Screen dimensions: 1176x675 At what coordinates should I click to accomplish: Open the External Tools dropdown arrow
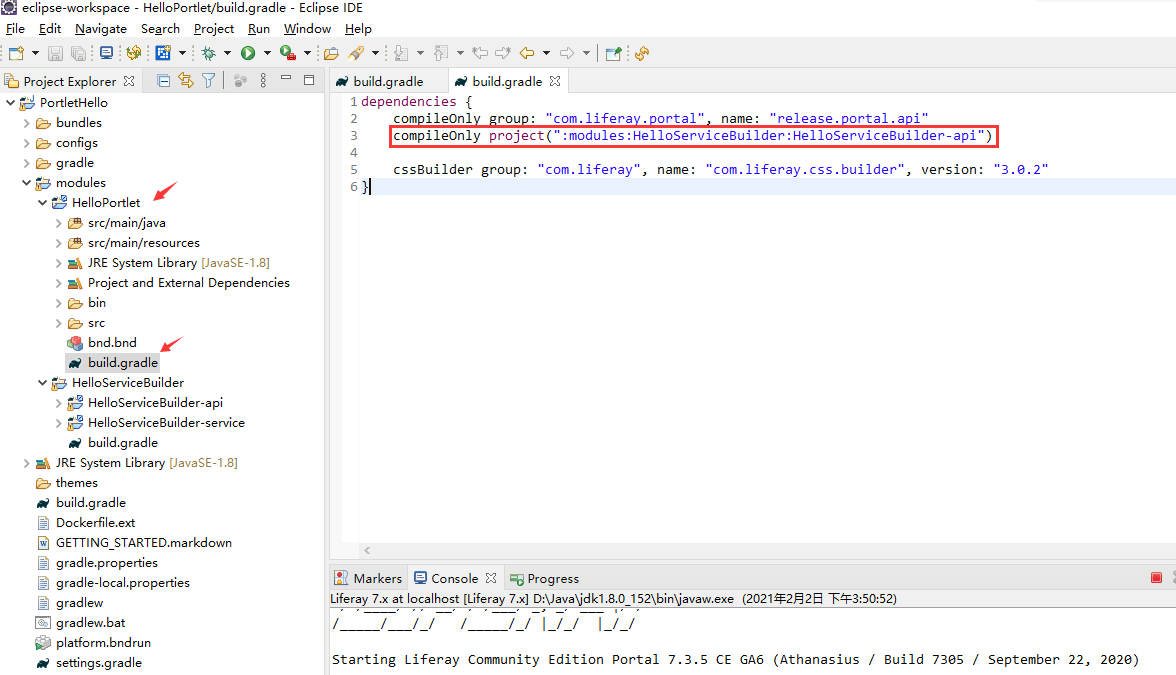point(307,53)
